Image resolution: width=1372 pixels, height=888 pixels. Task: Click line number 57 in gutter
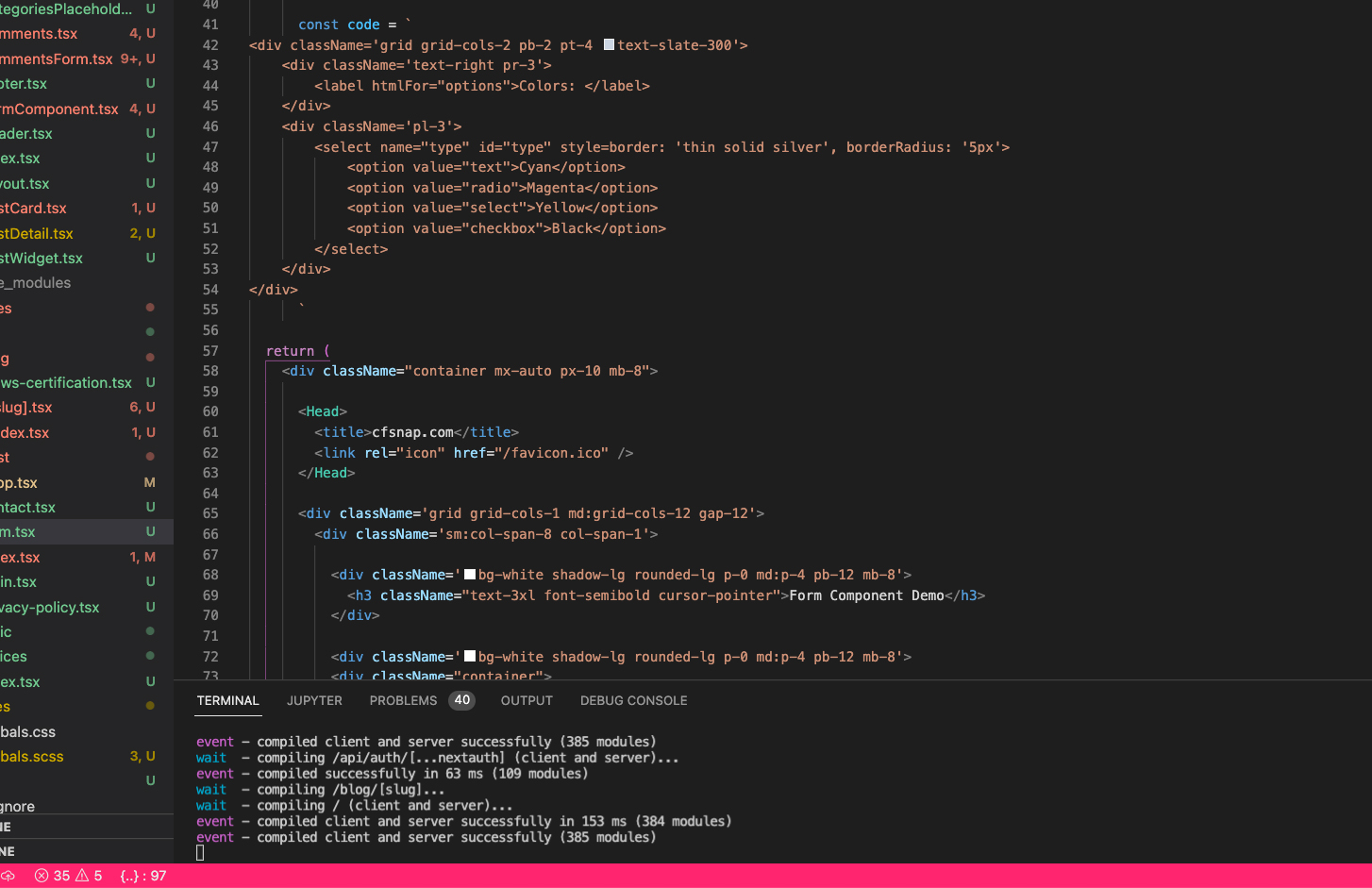pos(210,350)
